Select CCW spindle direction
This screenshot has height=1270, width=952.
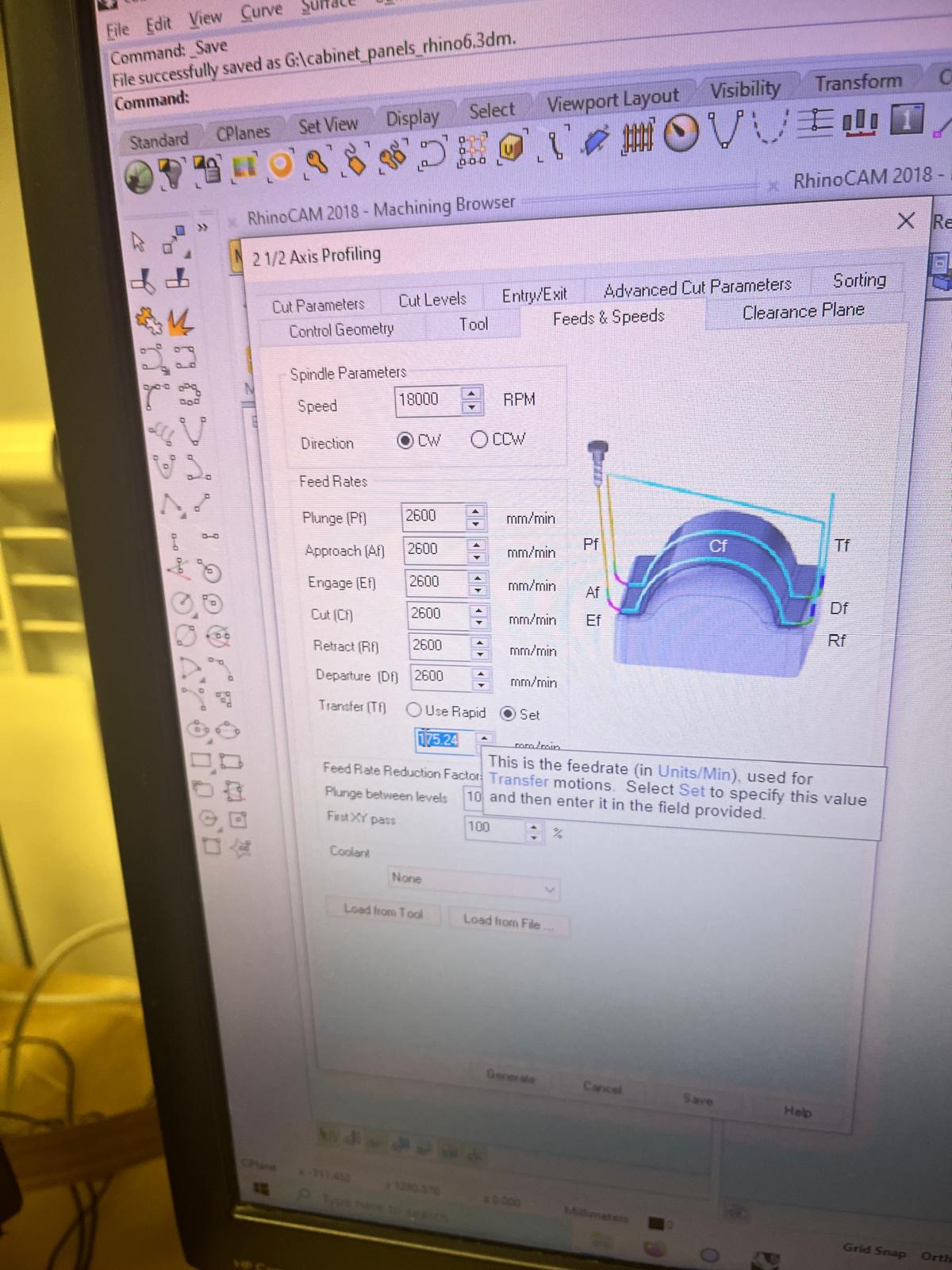point(479,439)
